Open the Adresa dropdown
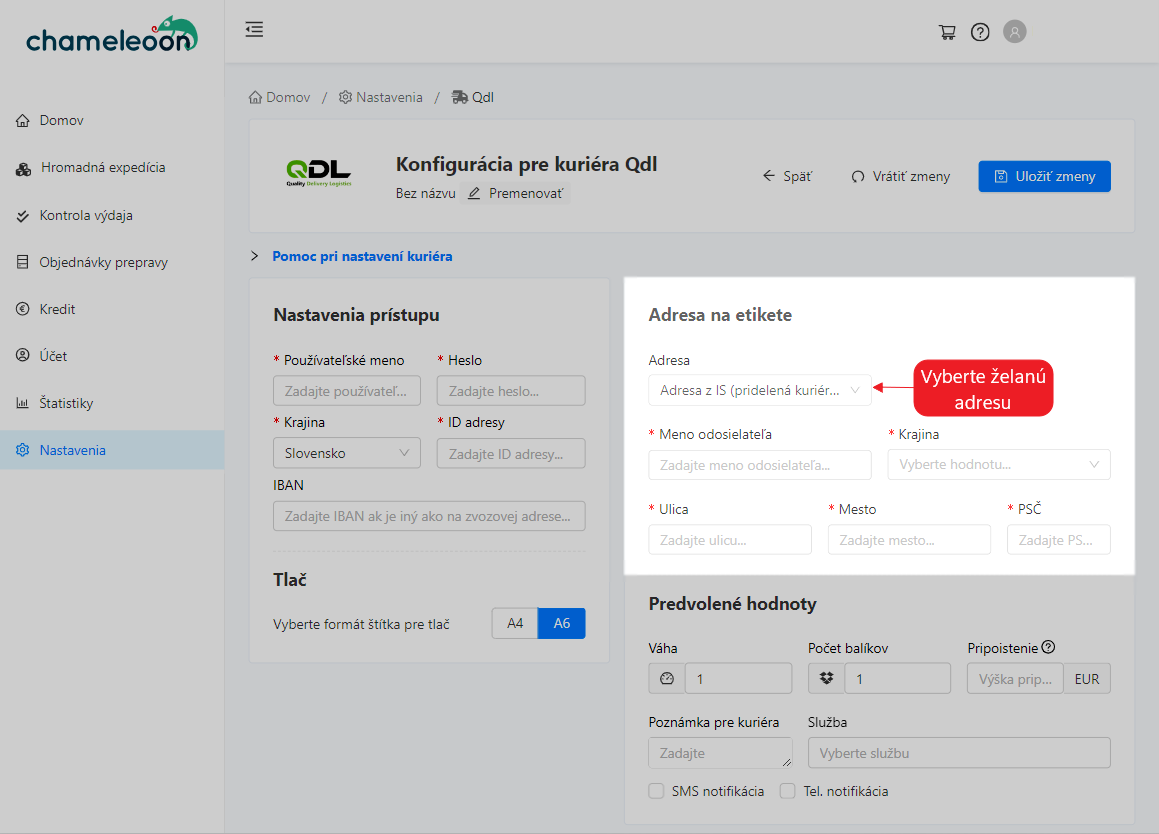 pyautogui.click(x=759, y=391)
